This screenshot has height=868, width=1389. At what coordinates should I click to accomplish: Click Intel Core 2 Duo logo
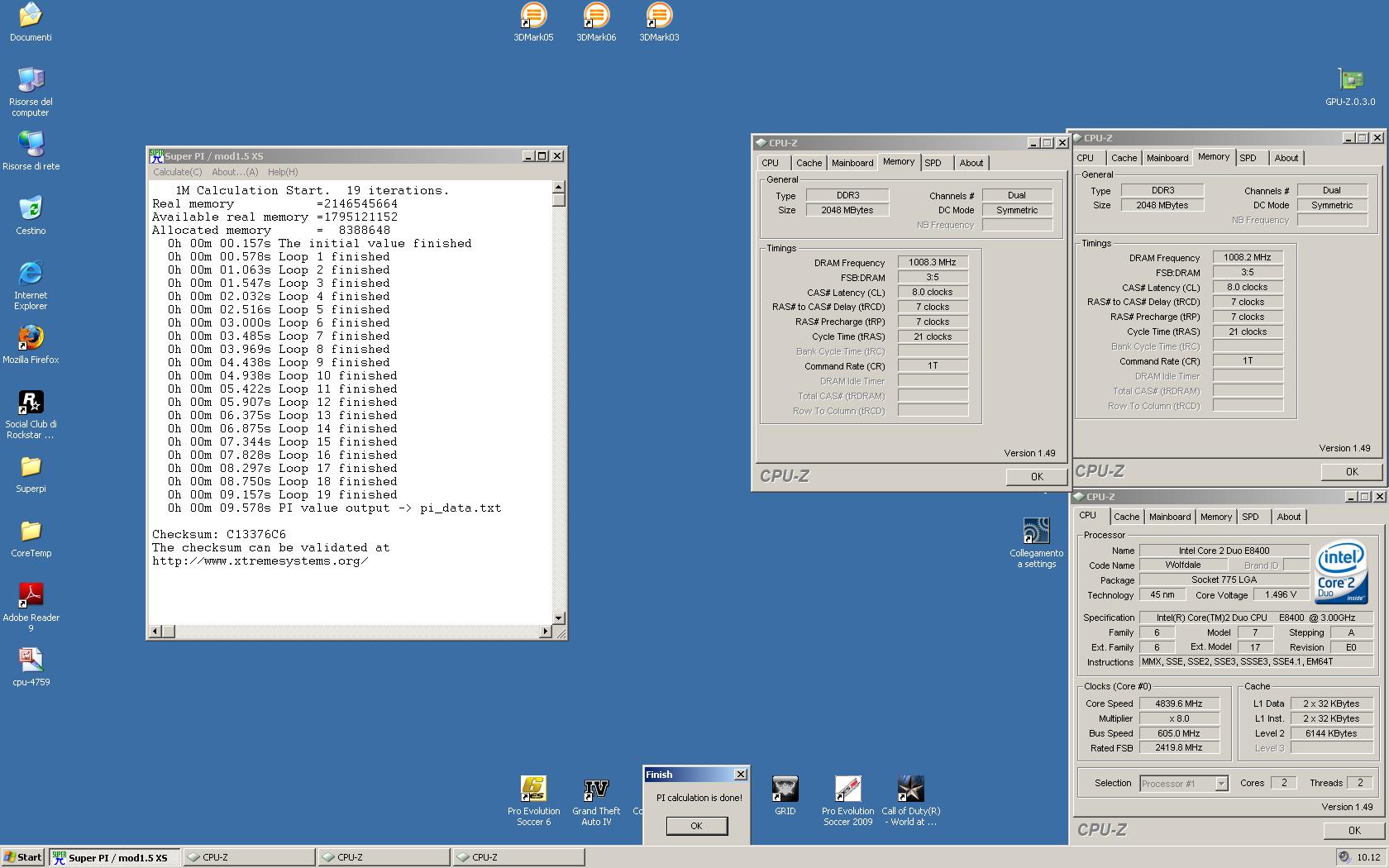click(x=1341, y=574)
